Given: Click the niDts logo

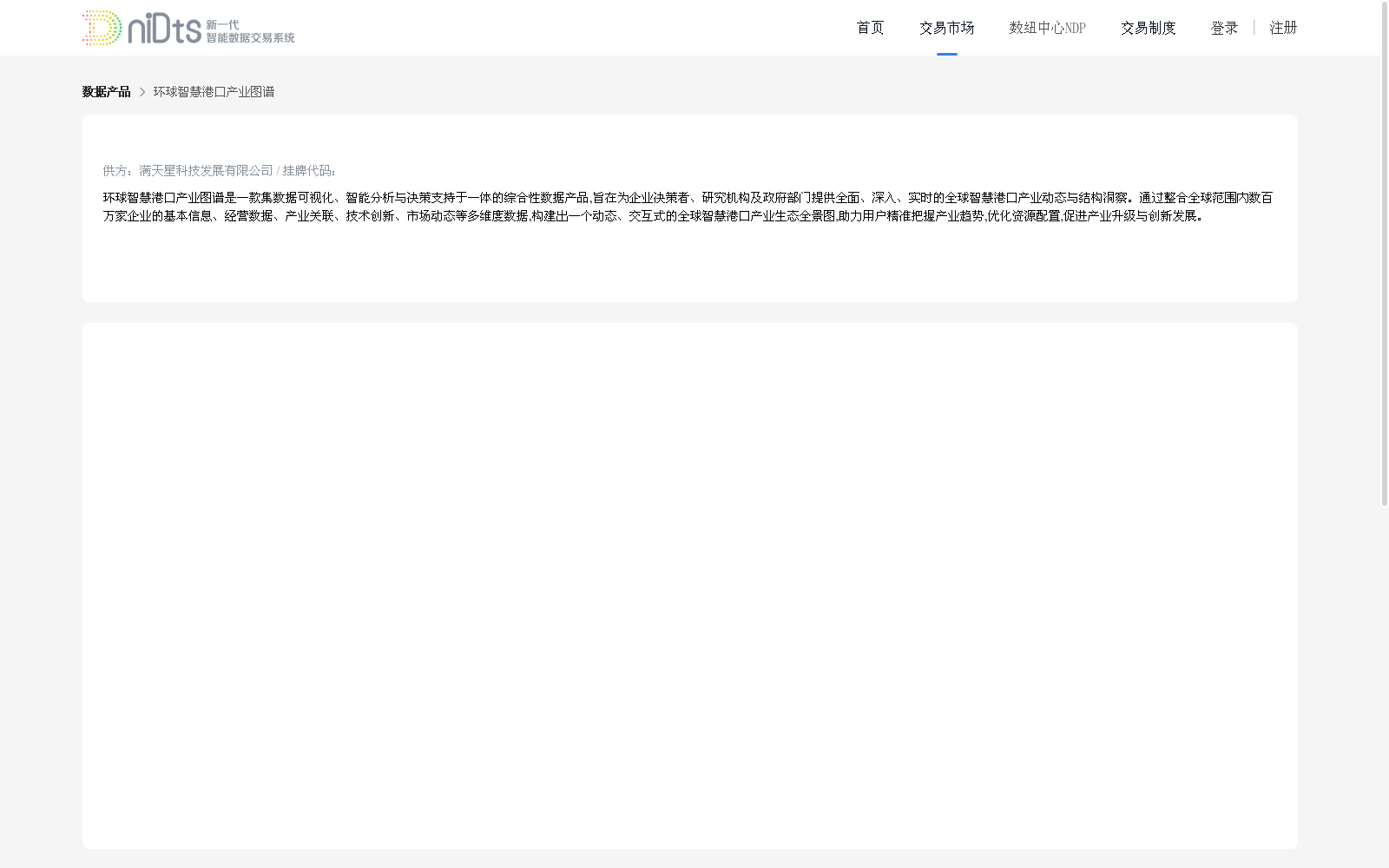Looking at the screenshot, I should [x=188, y=28].
